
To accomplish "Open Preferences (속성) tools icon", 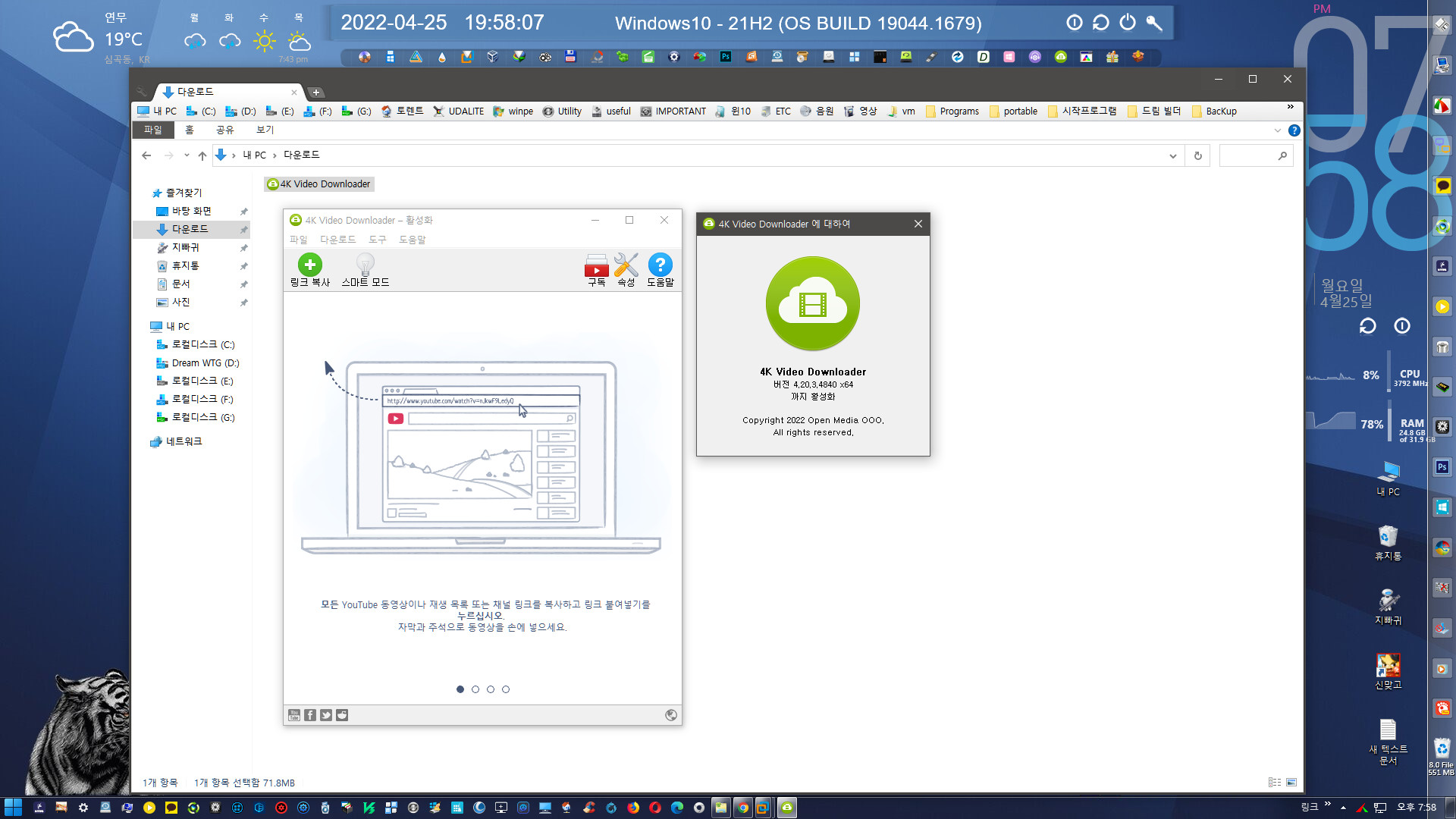I will (626, 265).
